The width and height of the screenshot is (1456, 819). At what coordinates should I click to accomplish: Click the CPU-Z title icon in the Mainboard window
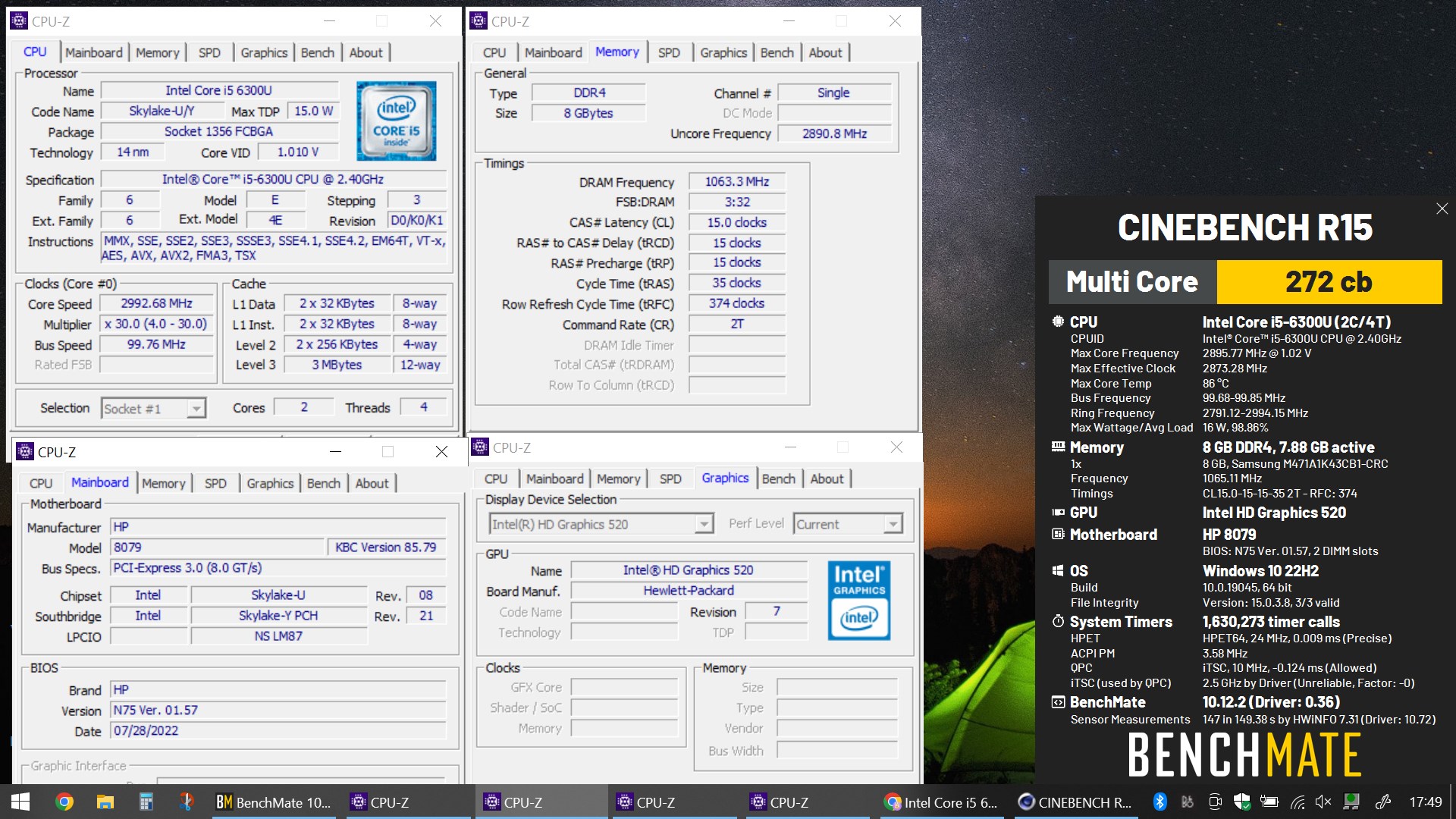(25, 451)
